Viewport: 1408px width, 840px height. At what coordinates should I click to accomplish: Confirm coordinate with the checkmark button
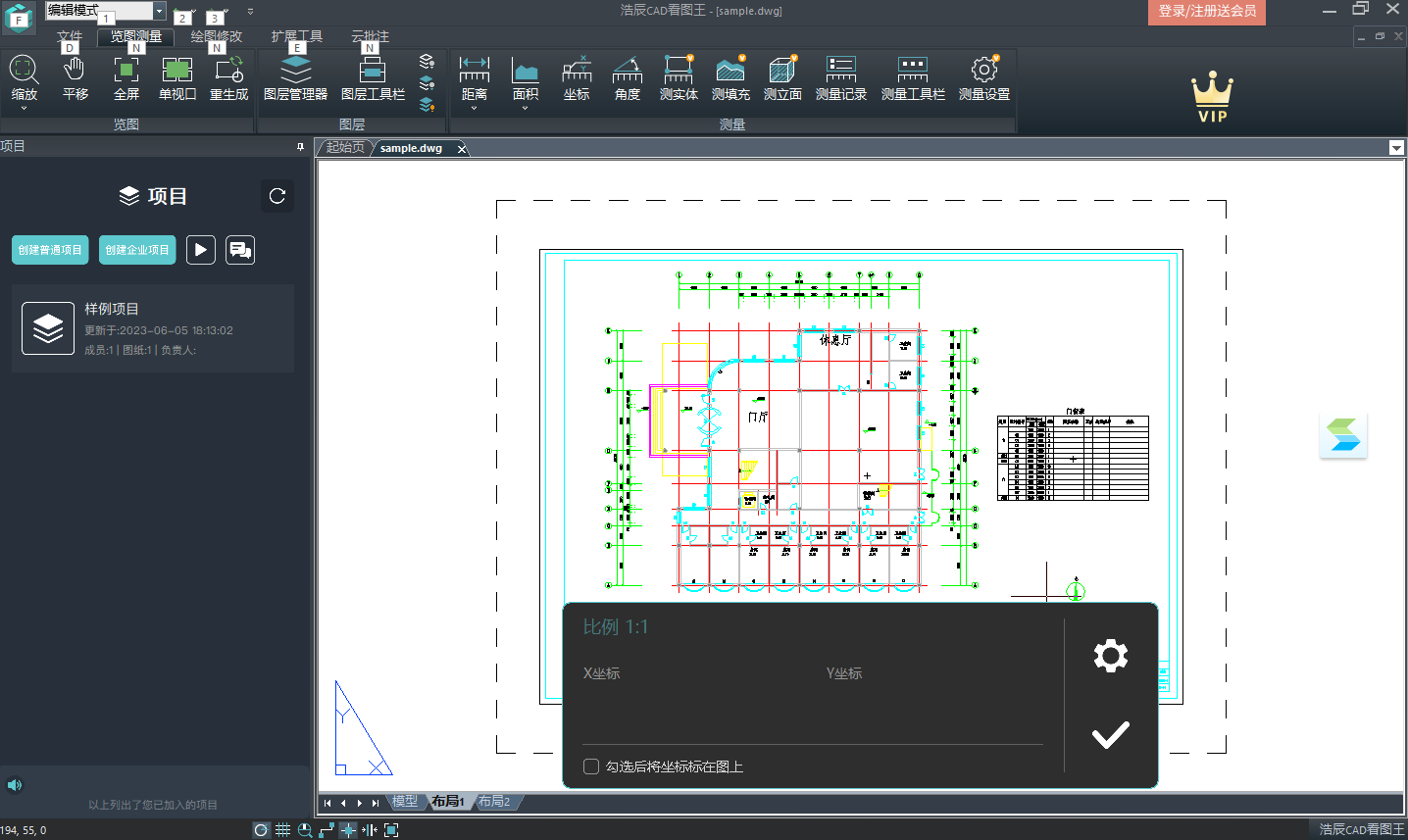1111,735
